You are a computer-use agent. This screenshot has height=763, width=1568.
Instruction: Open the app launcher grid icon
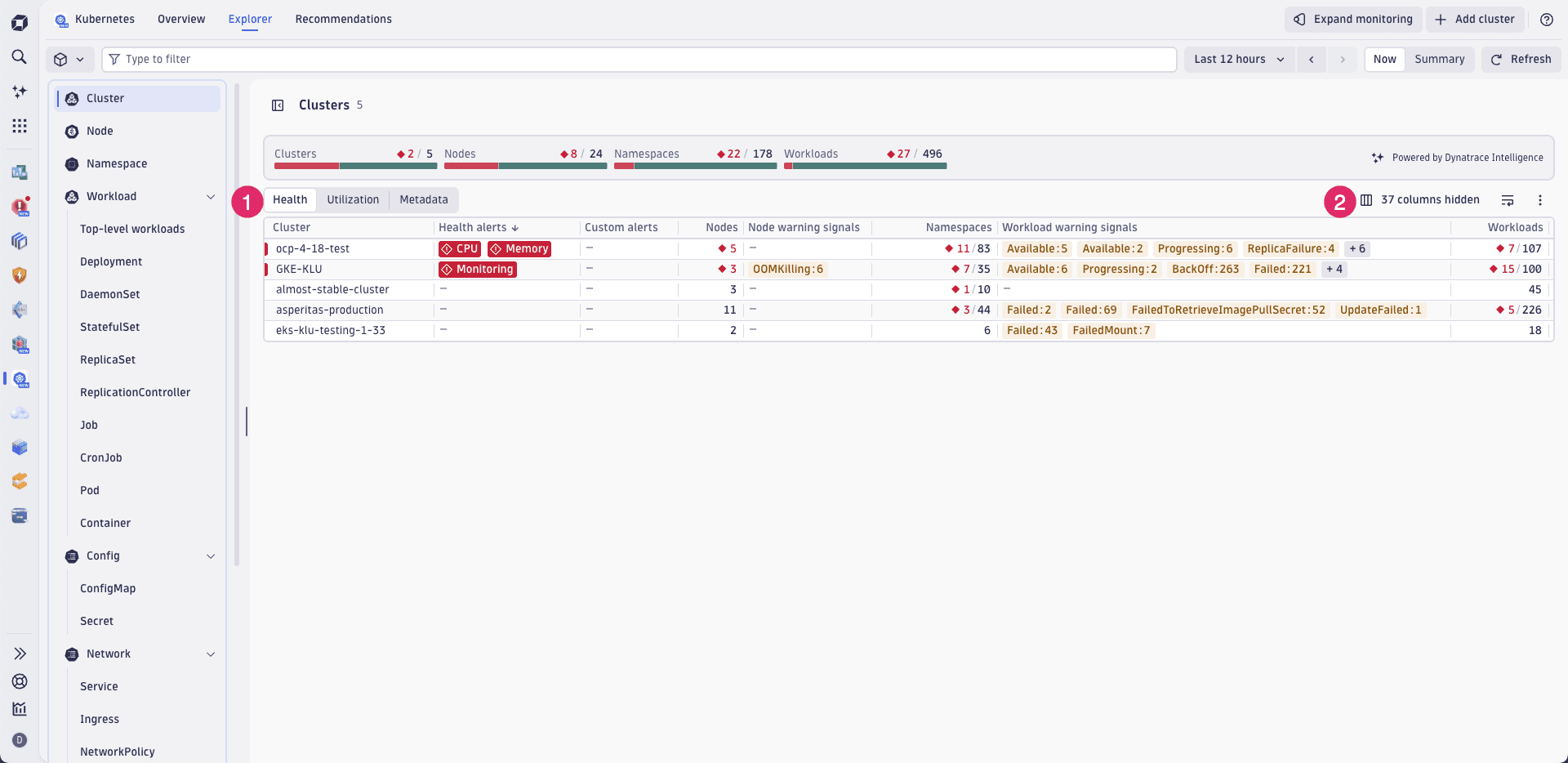20,126
